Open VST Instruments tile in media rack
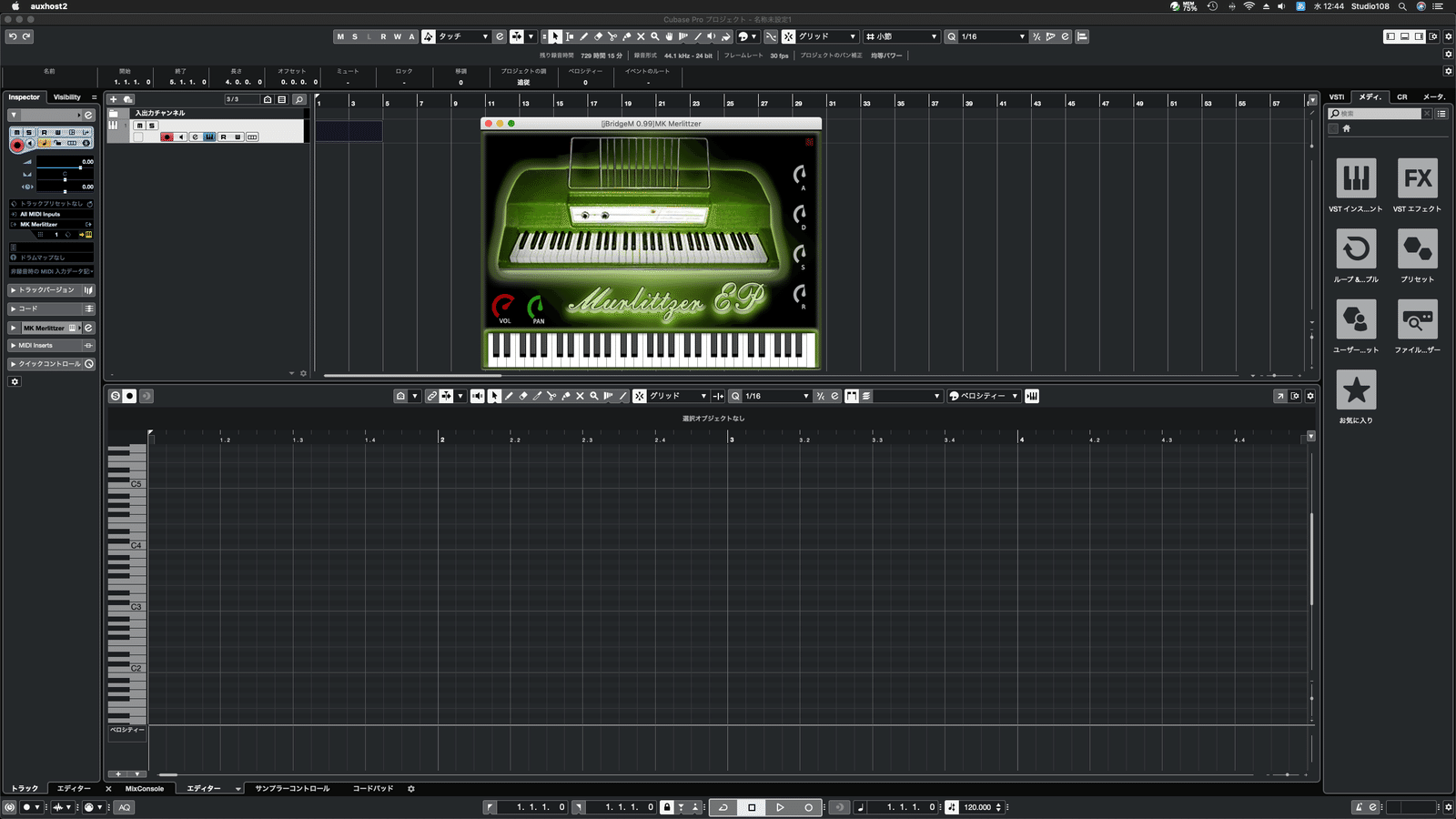 tap(1356, 178)
